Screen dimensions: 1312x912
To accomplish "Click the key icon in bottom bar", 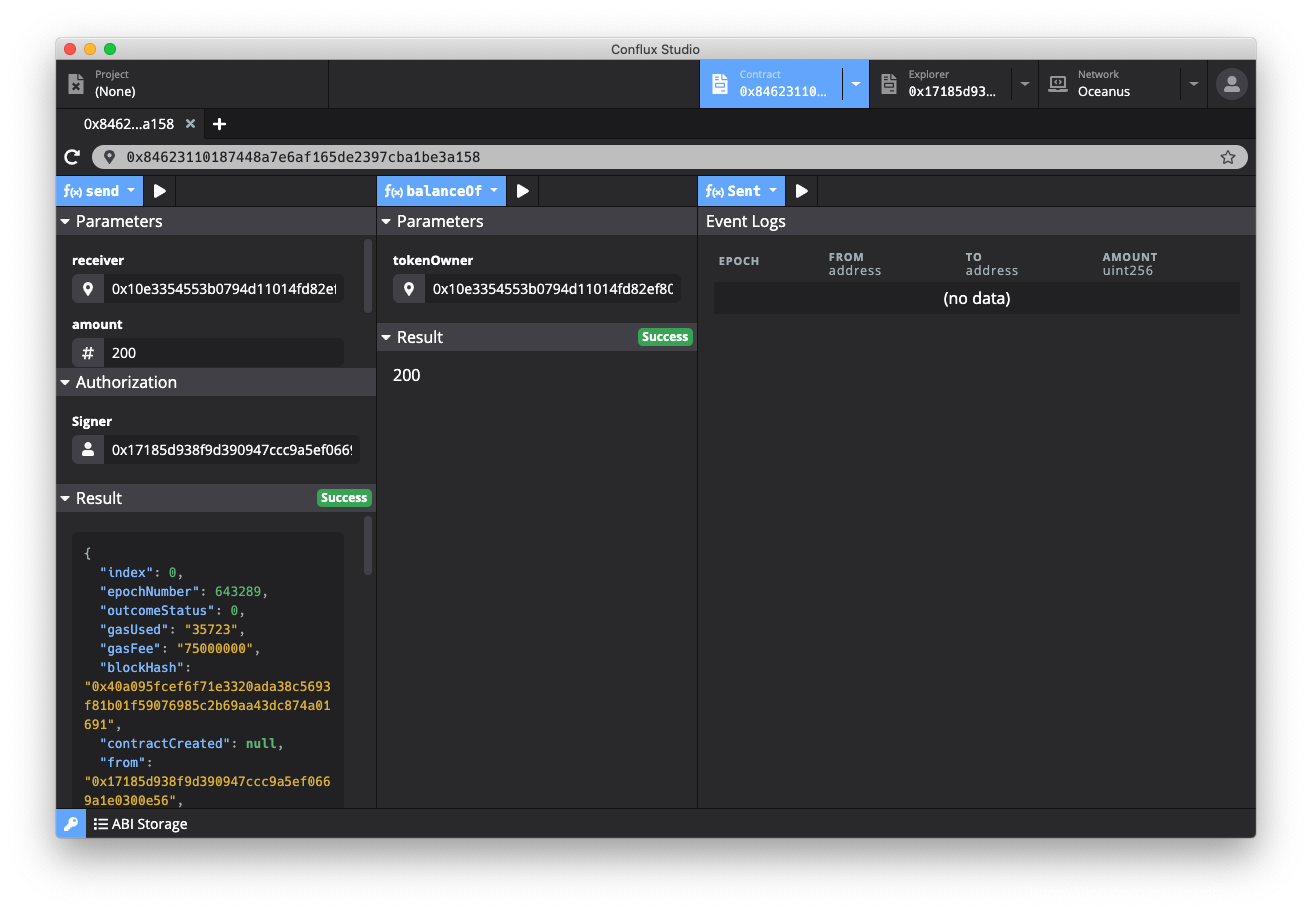I will tap(71, 824).
